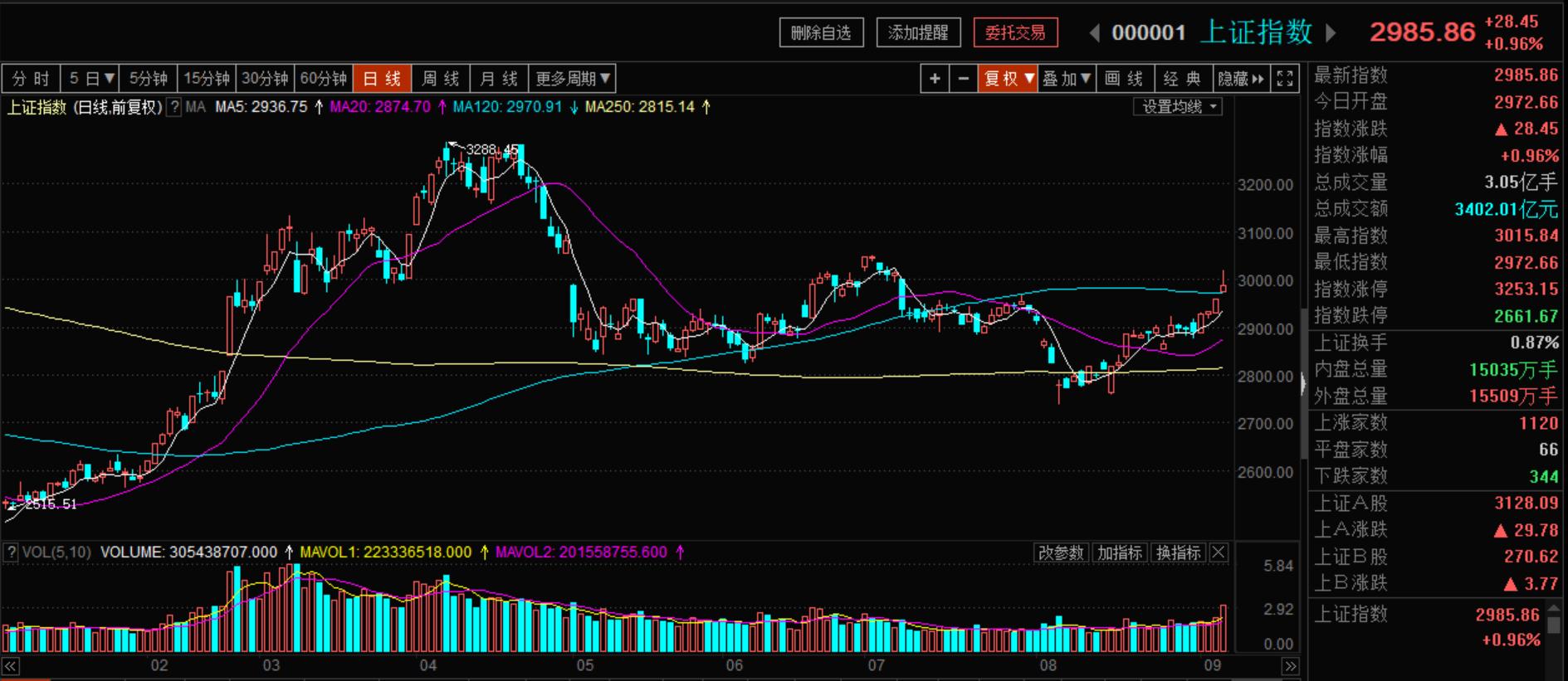Click the MA5: 2936.75 label
The width and height of the screenshot is (1568, 681).
[261, 107]
